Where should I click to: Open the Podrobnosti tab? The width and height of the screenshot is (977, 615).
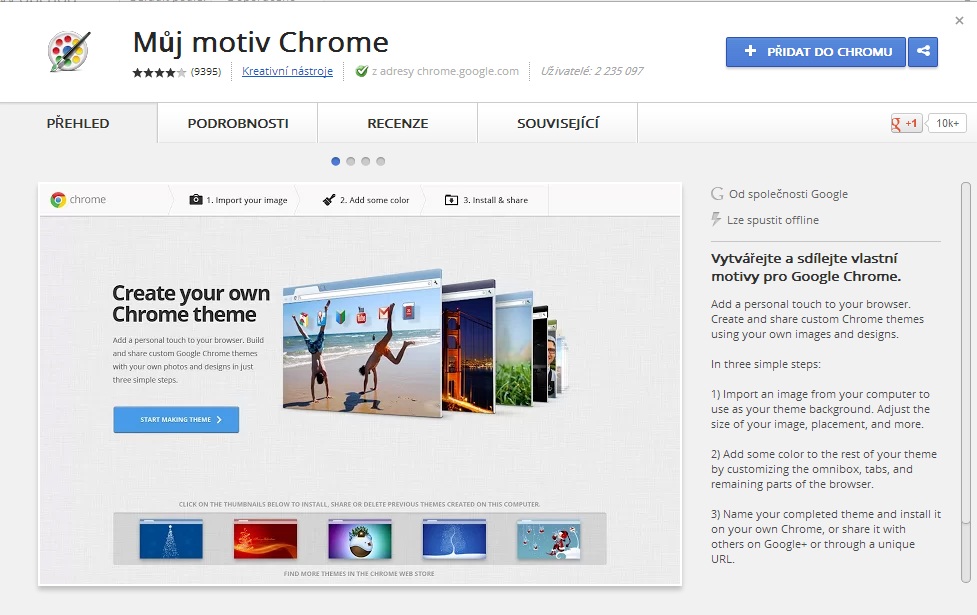(x=238, y=123)
